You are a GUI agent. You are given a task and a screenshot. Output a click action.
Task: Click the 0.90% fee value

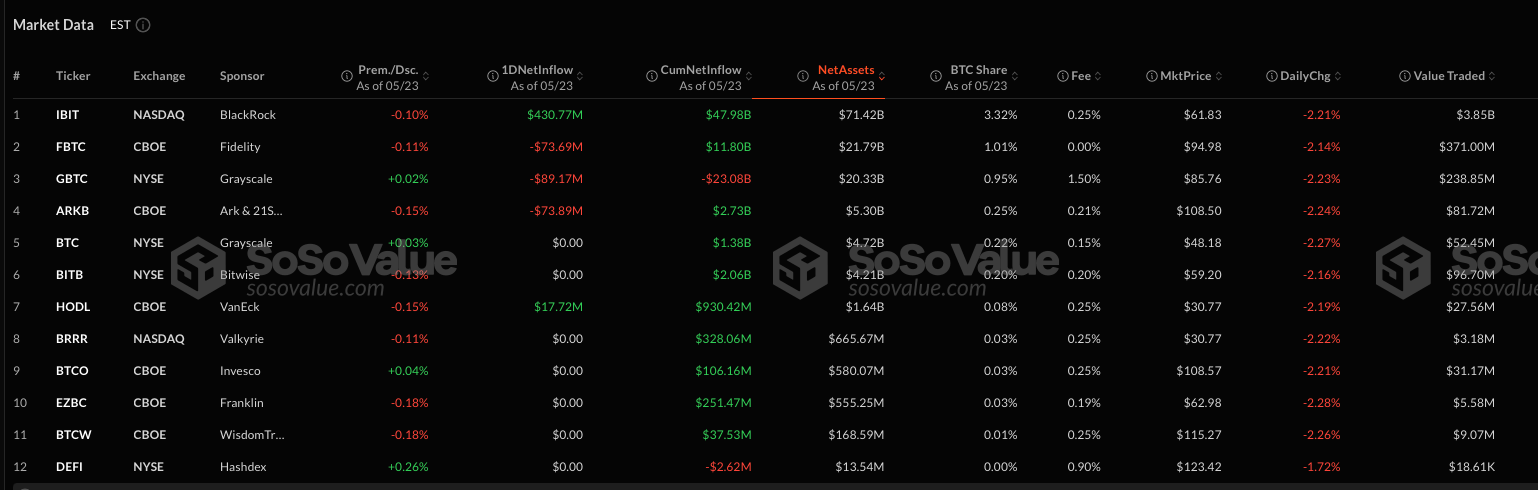point(1084,467)
